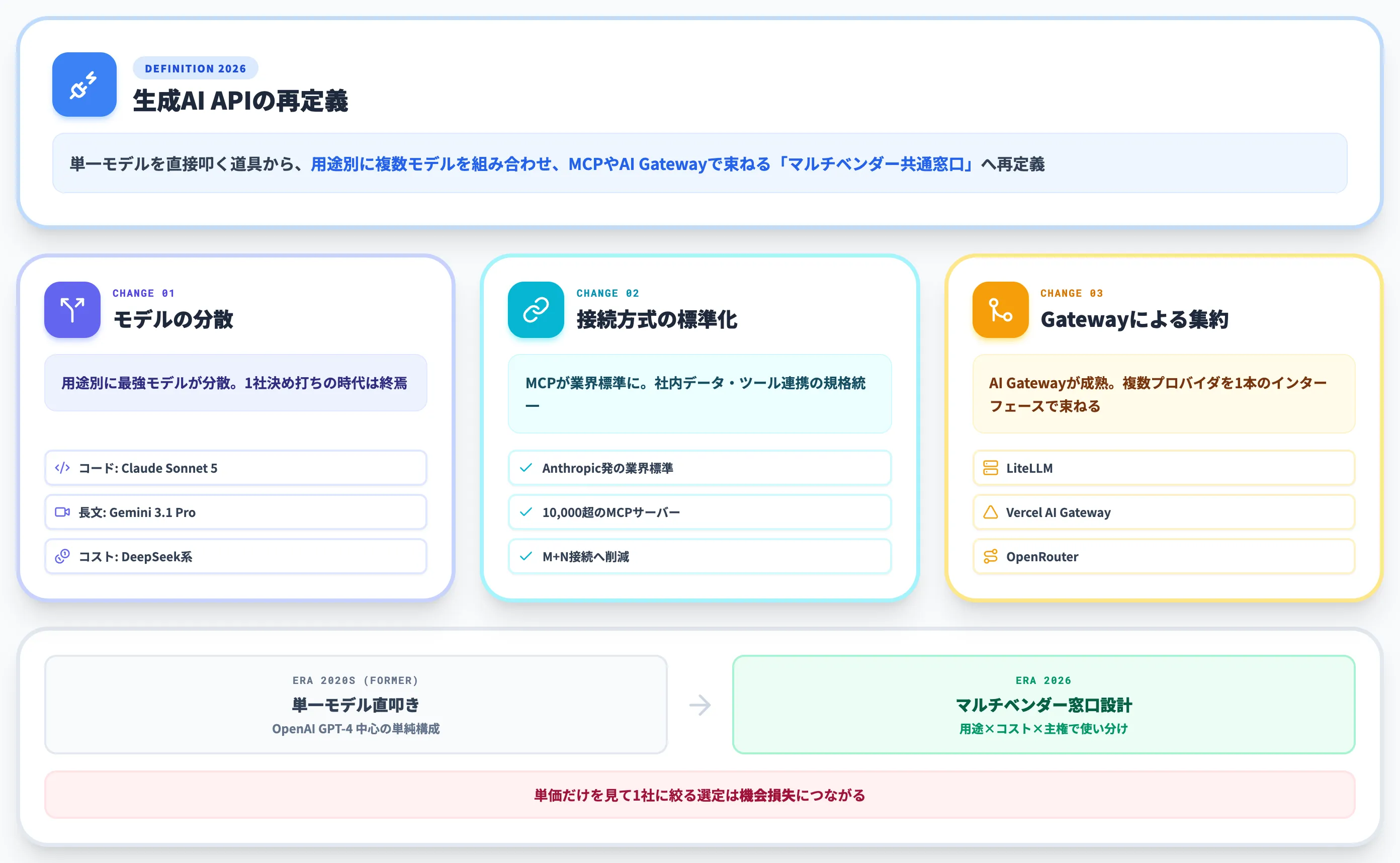Click the server icon beside LiteLLM
The width and height of the screenshot is (1400, 863).
tap(990, 468)
